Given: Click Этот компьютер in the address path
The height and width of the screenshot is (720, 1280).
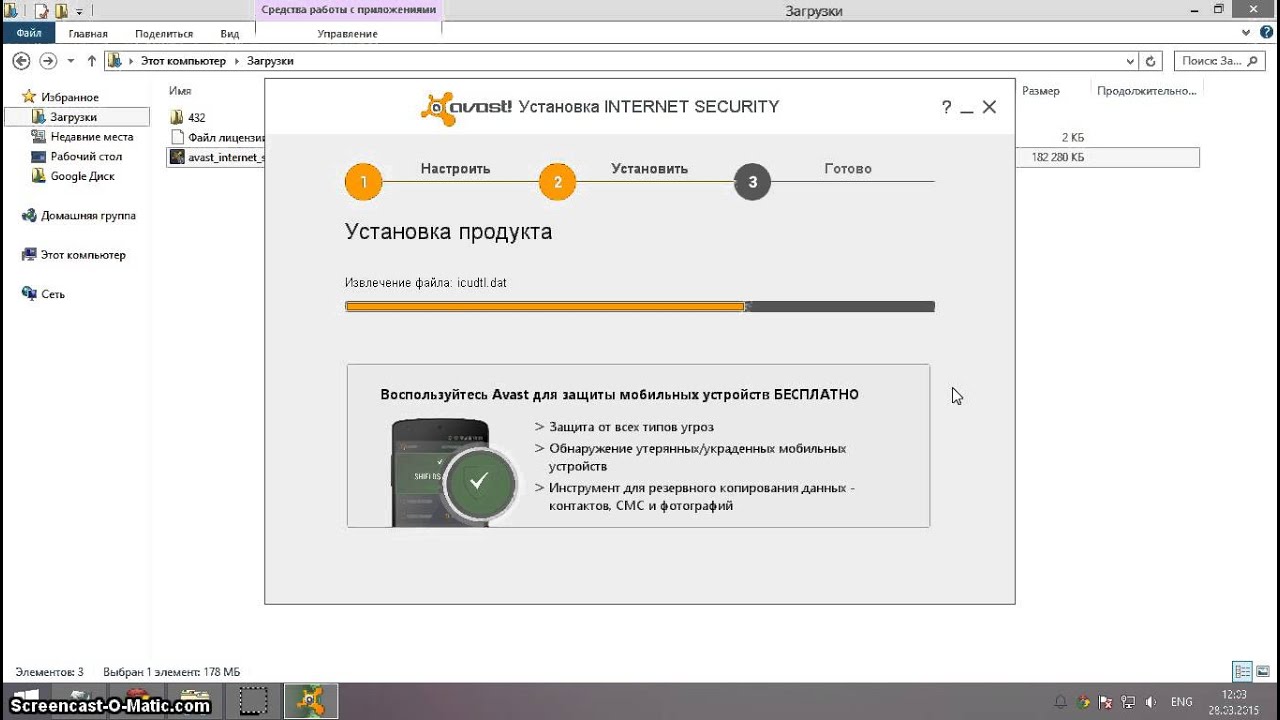Looking at the screenshot, I should (x=183, y=61).
